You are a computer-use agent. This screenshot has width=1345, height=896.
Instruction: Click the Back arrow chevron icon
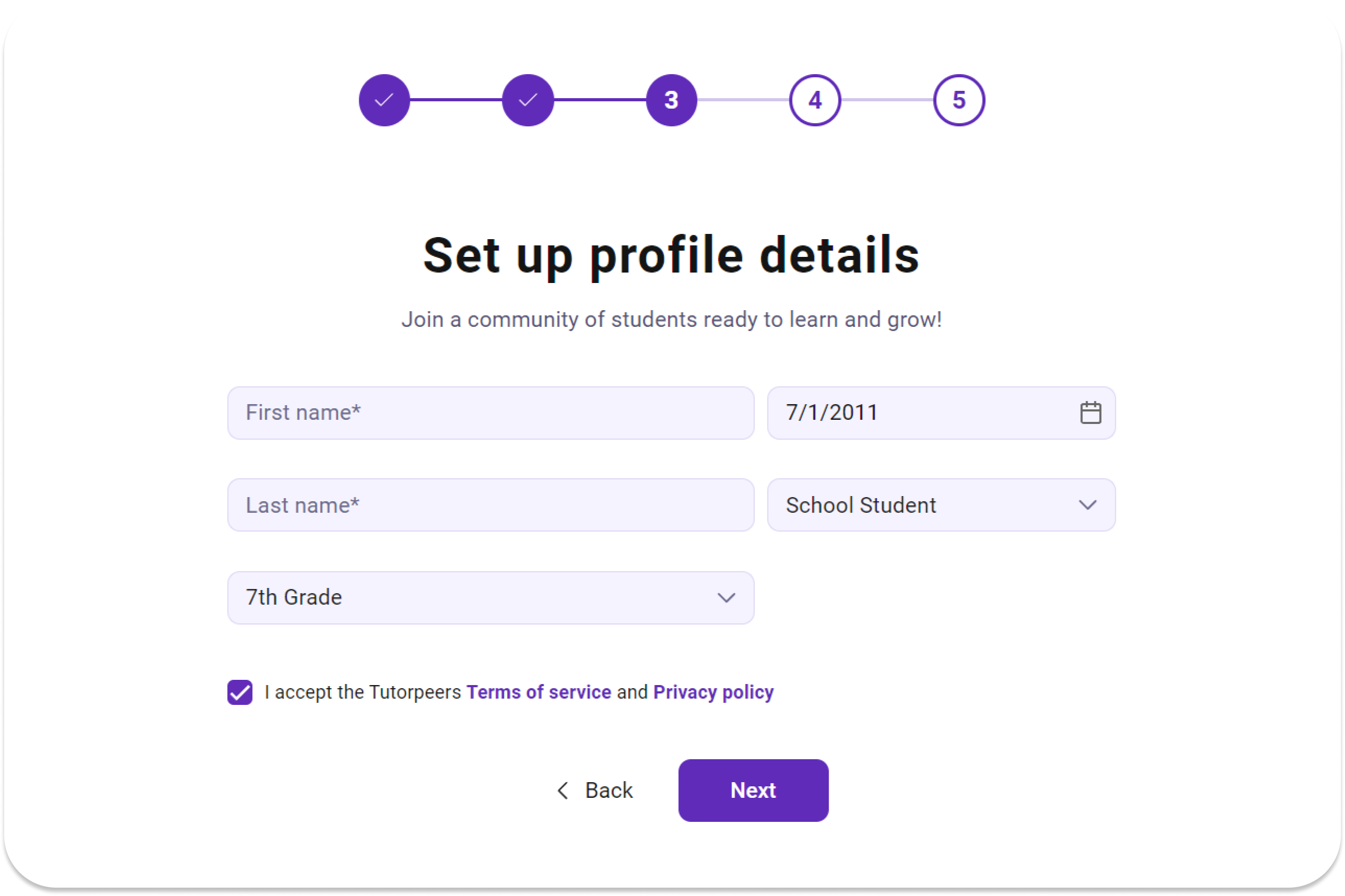(563, 791)
